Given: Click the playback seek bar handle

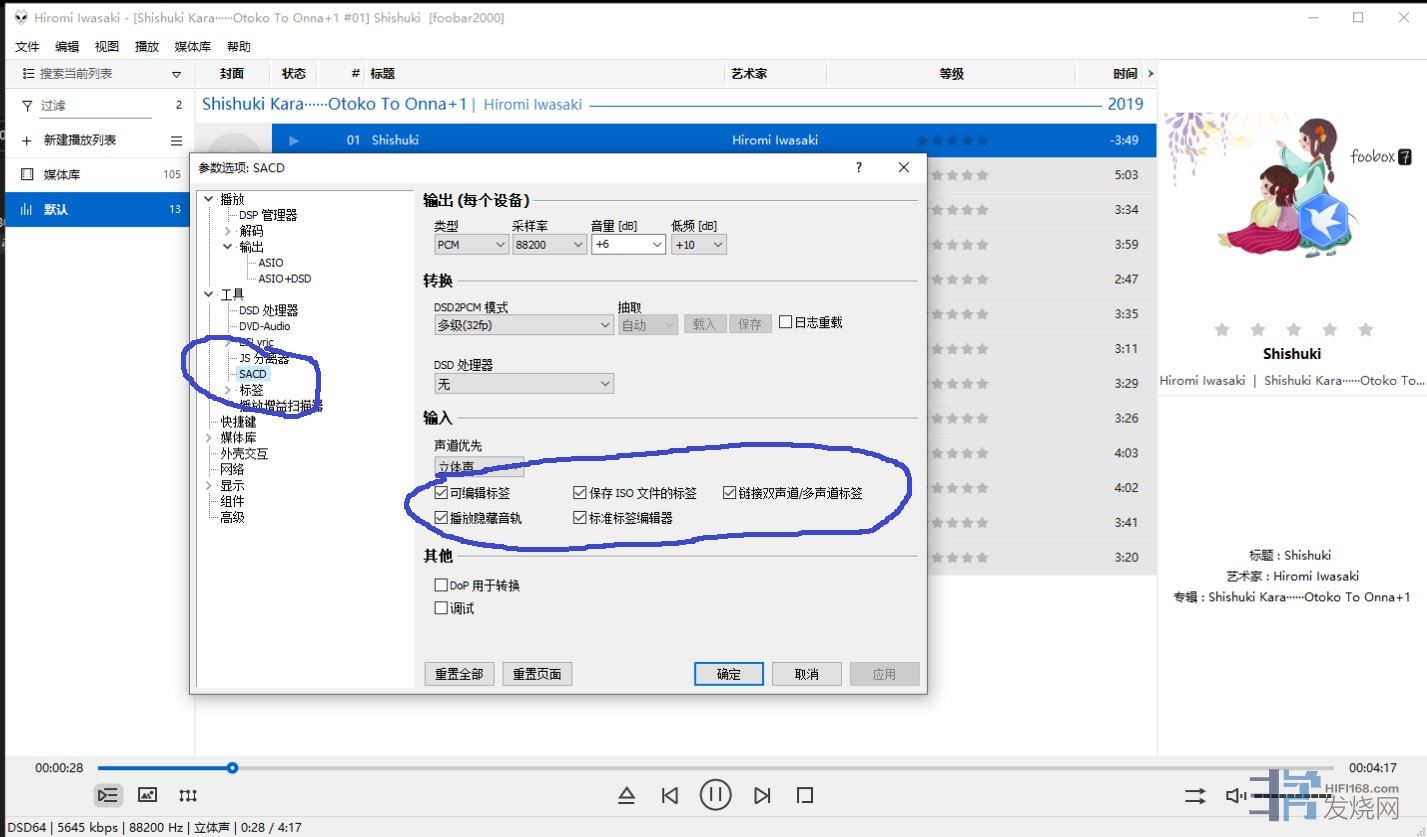Looking at the screenshot, I should tap(232, 768).
